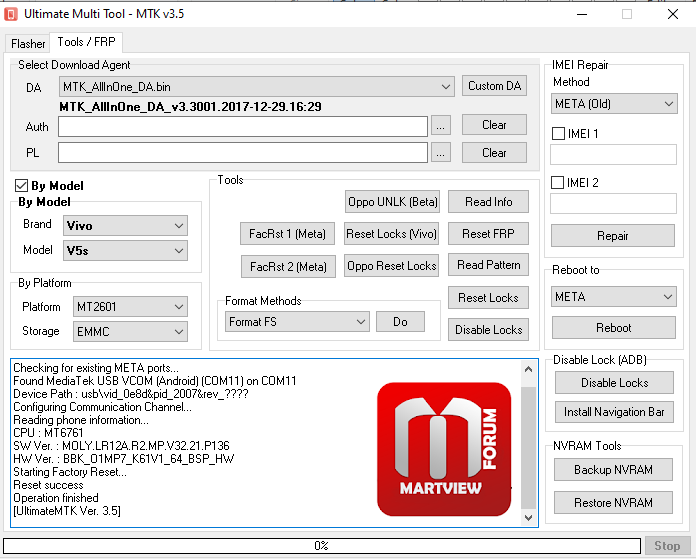This screenshot has width=696, height=559.
Task: Browse for an Auth file
Action: [440, 126]
